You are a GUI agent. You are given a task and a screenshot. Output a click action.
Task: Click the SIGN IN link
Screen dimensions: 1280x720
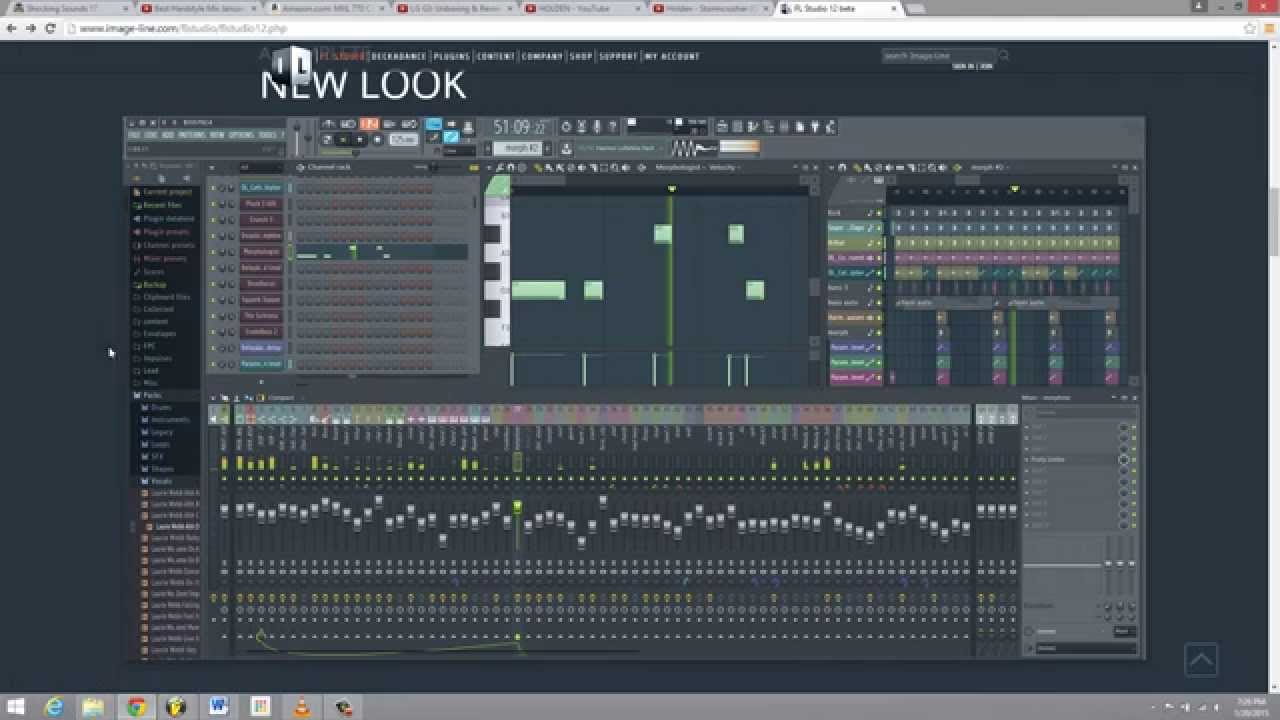click(962, 66)
